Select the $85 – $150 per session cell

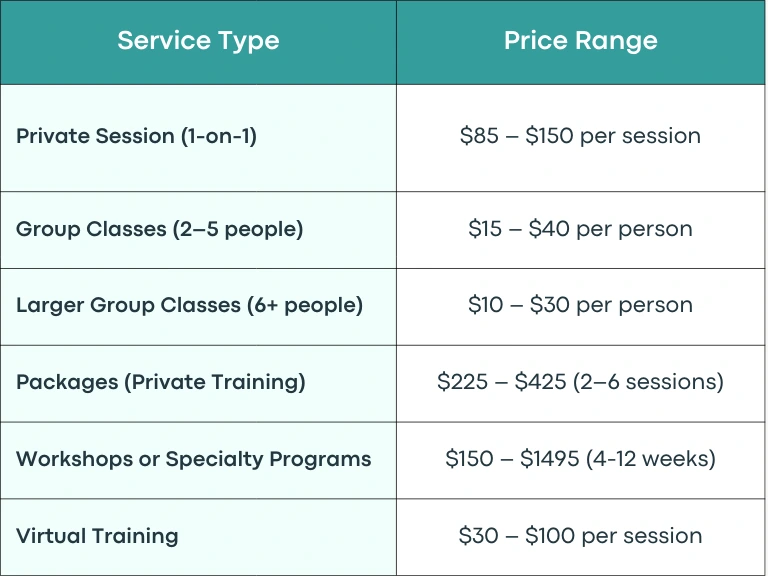(x=580, y=138)
